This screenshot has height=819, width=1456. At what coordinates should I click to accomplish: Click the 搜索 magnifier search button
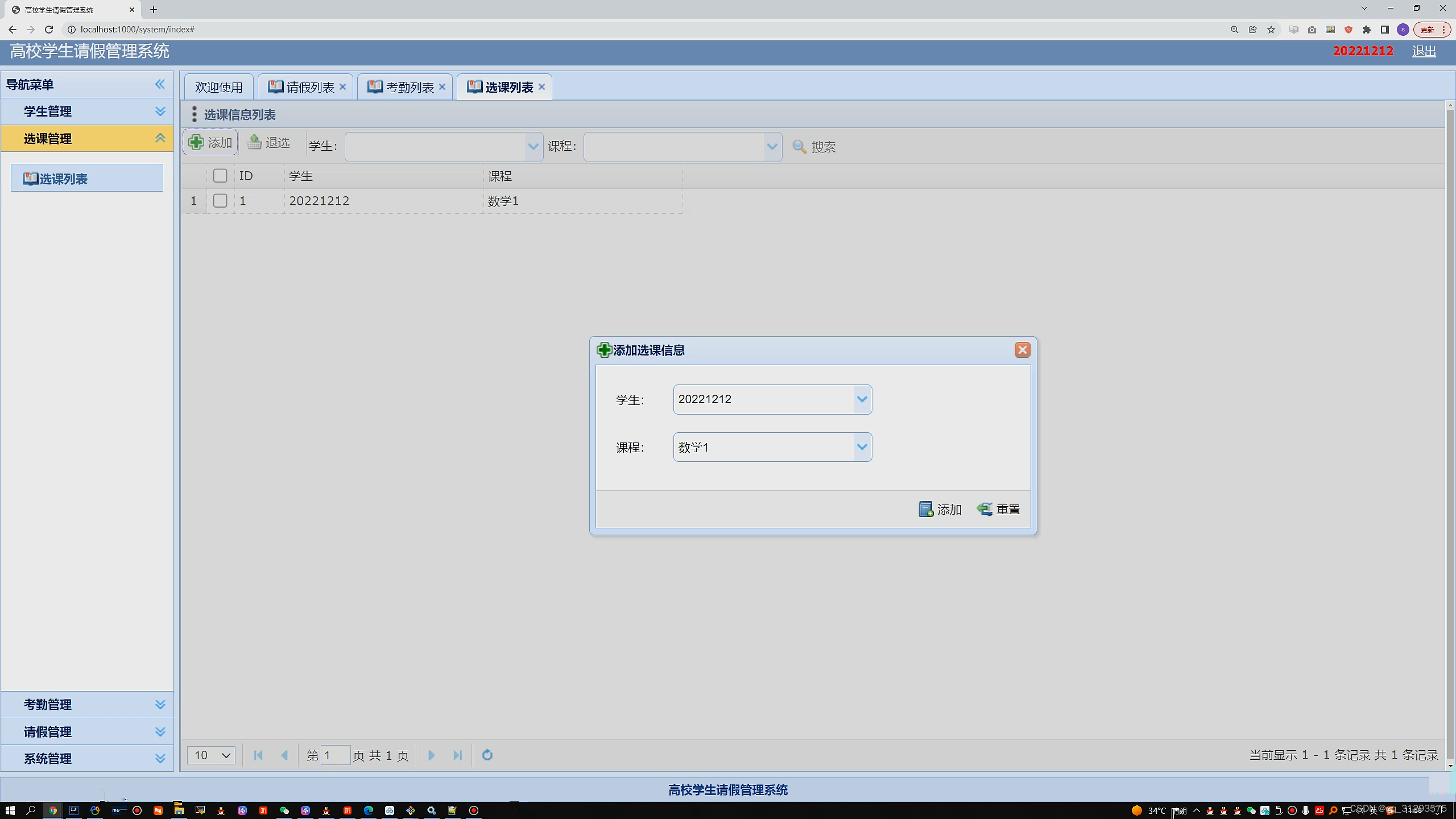[x=814, y=147]
